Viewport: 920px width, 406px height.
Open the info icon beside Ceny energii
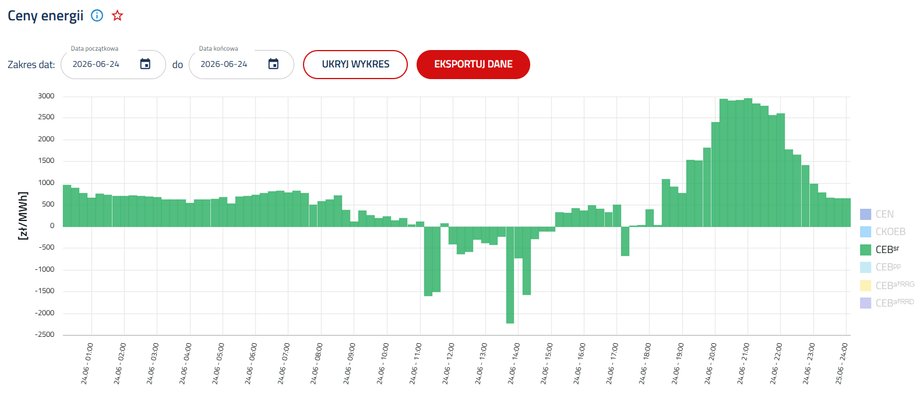[x=97, y=16]
